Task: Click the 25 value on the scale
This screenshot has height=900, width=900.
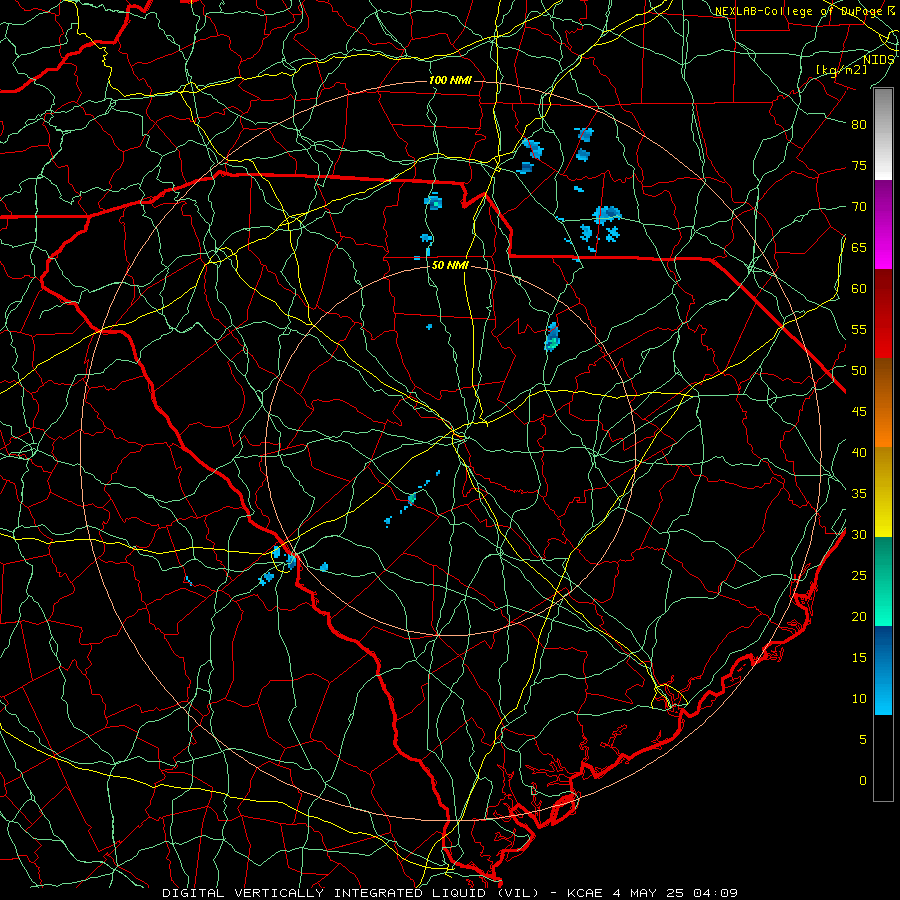Action: pos(859,576)
